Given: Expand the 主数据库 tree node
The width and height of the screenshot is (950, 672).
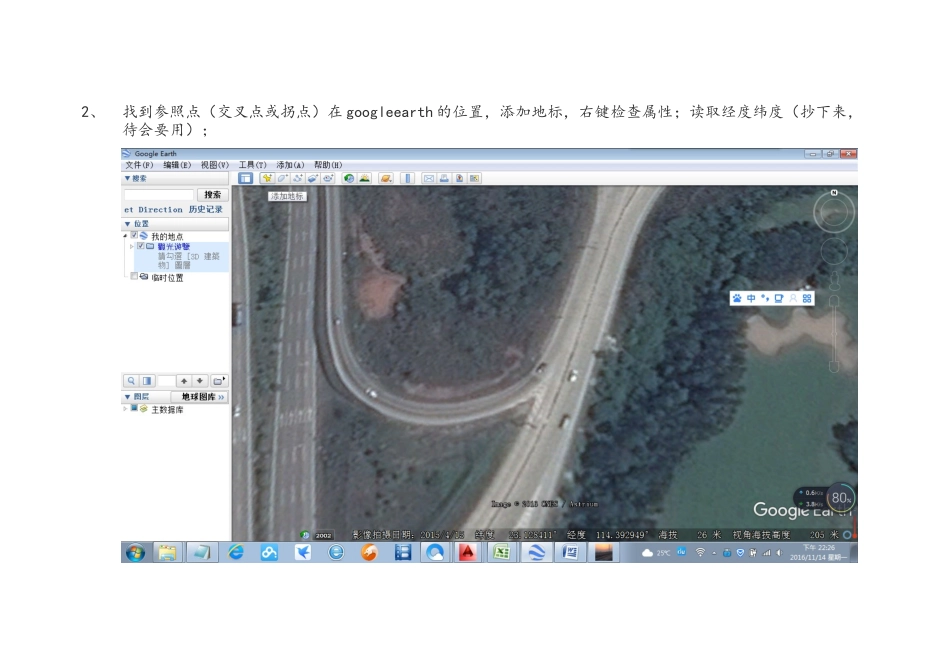Looking at the screenshot, I should tap(125, 408).
